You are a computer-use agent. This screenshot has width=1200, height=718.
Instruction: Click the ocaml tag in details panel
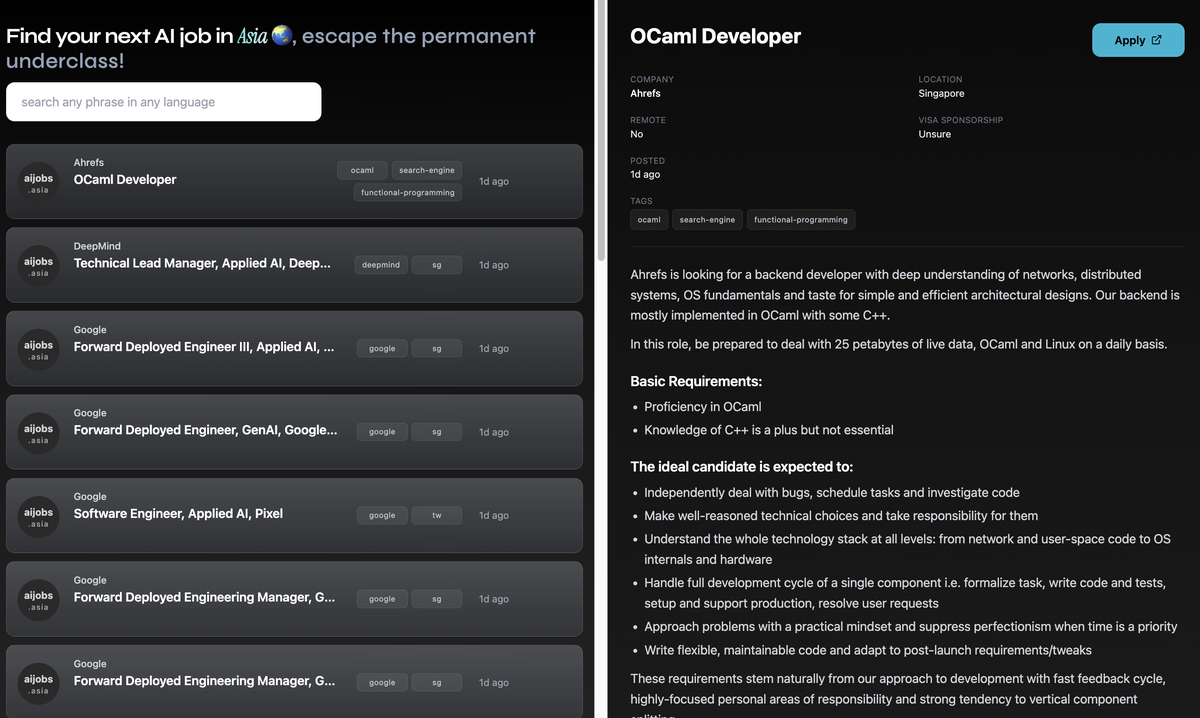649,220
